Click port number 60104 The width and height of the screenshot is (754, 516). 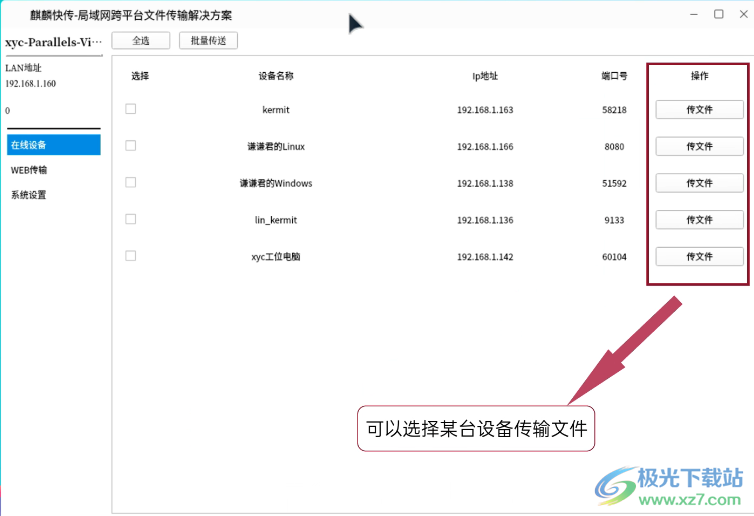click(x=614, y=257)
